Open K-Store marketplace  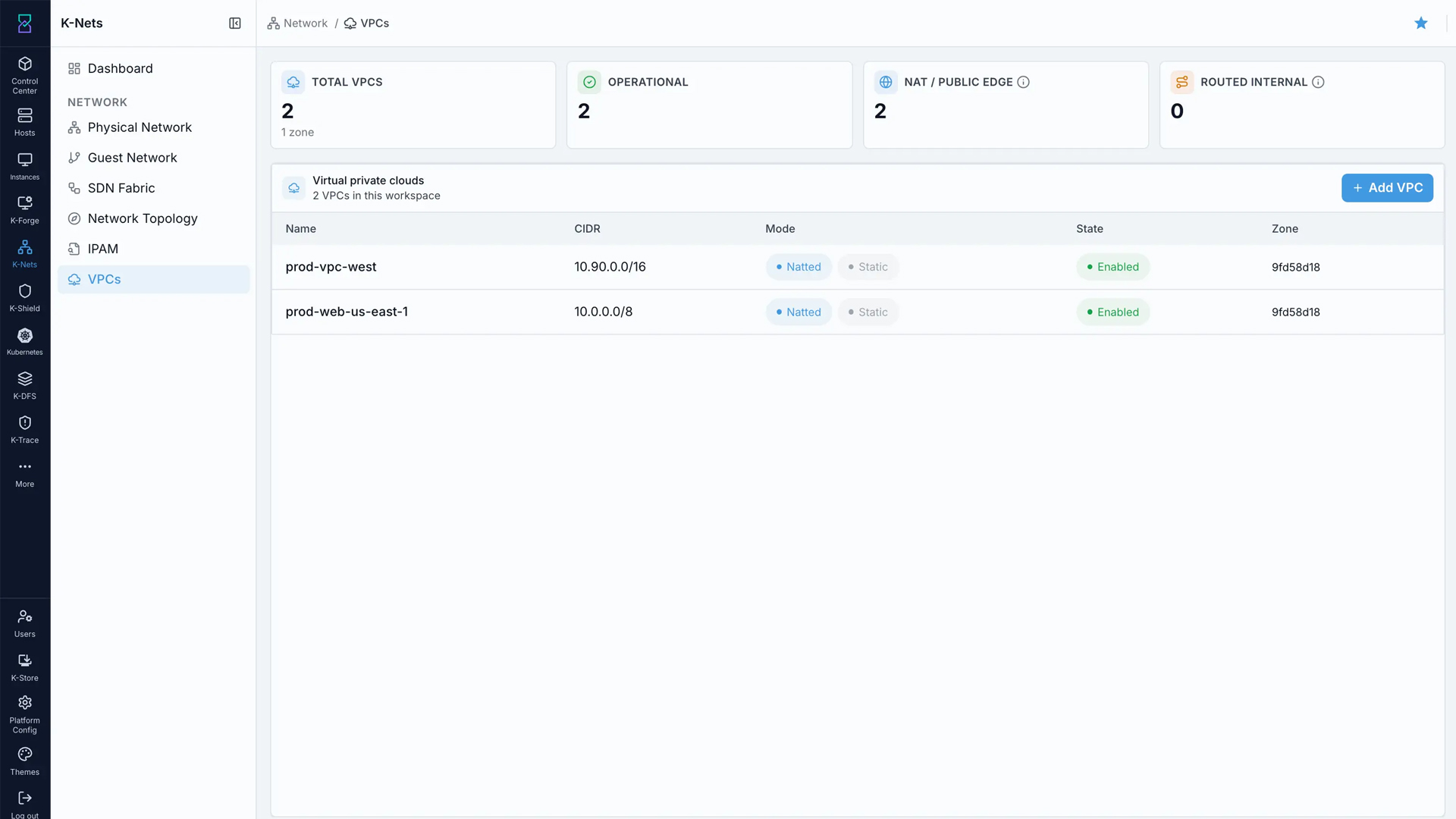[x=25, y=667]
